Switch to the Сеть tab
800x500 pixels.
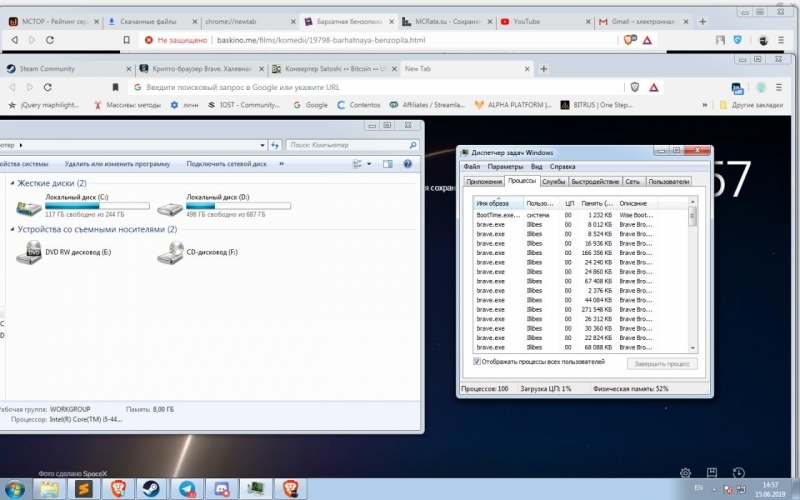[633, 182]
